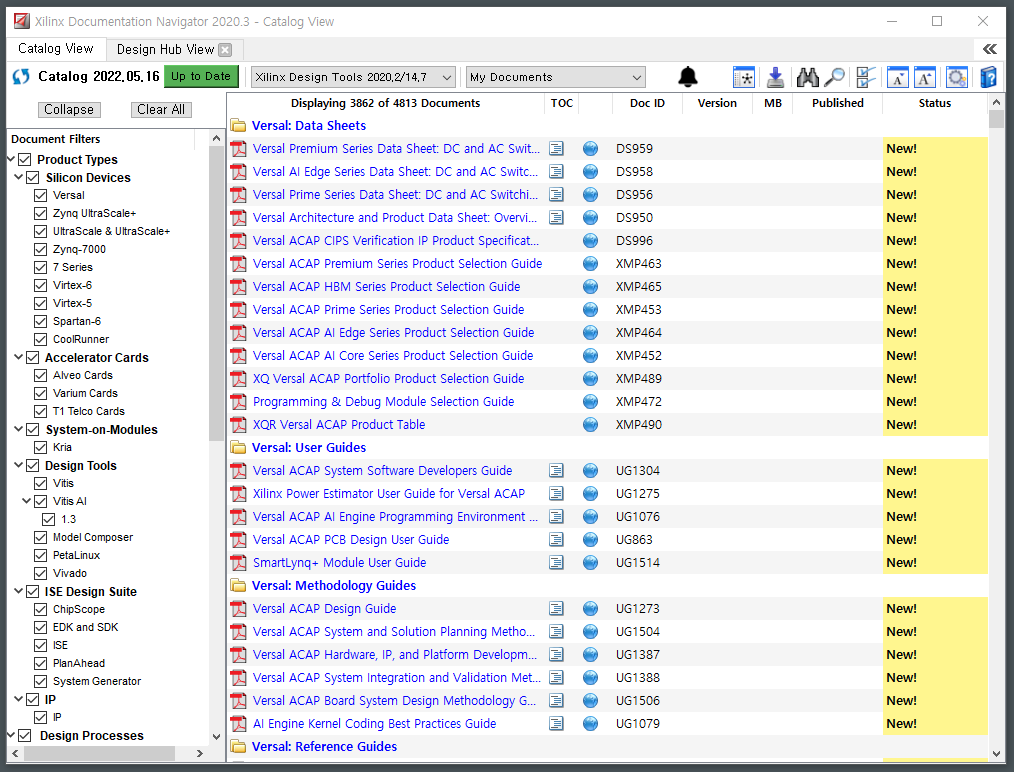Click the catalog refresh arrows icon
Image resolution: width=1014 pixels, height=772 pixels.
pos(21,77)
